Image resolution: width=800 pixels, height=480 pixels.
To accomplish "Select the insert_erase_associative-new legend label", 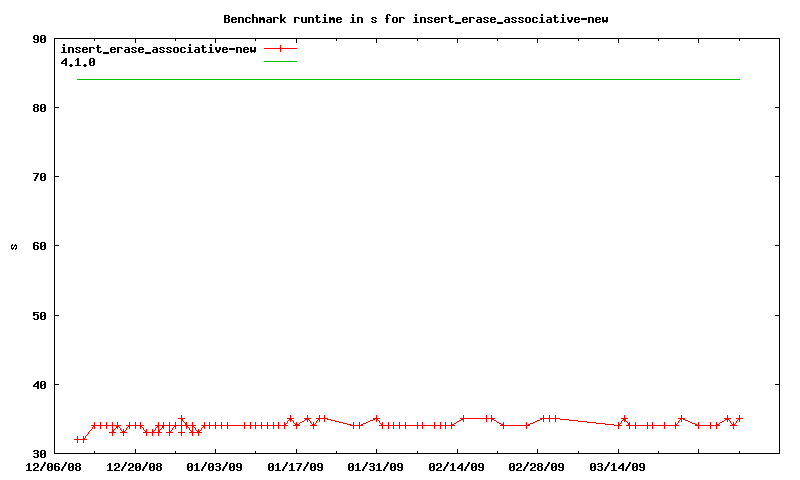I will tap(158, 48).
